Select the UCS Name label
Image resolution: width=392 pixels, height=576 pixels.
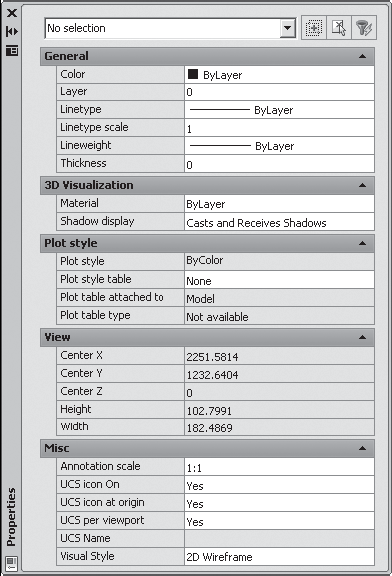85,538
